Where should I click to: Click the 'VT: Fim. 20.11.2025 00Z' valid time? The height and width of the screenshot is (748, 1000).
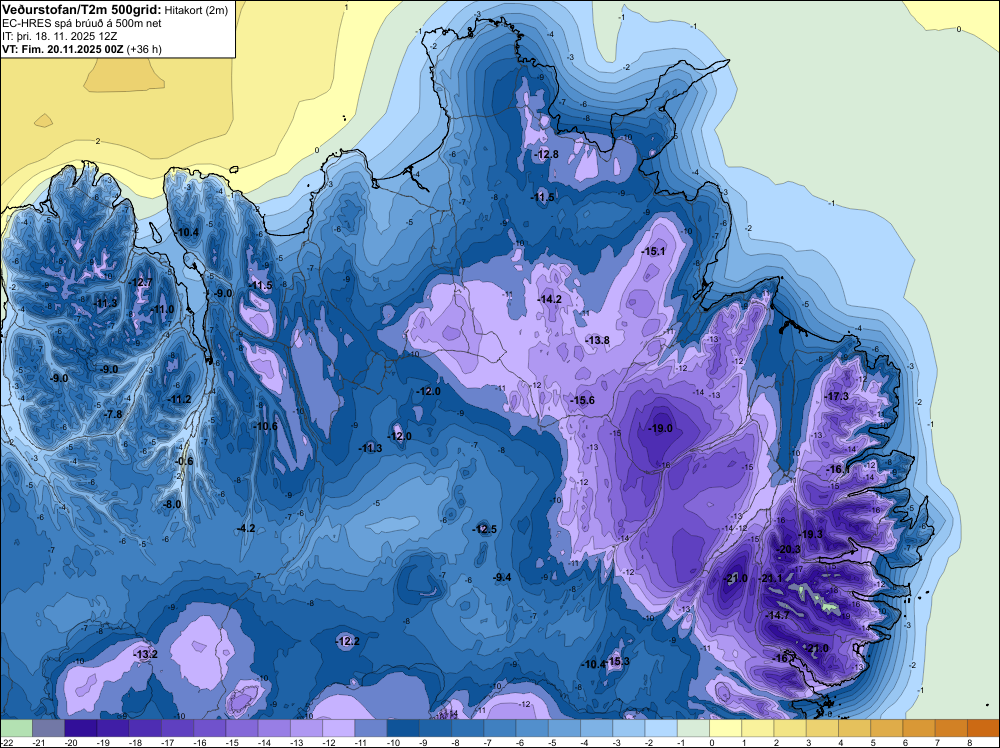tap(62, 48)
